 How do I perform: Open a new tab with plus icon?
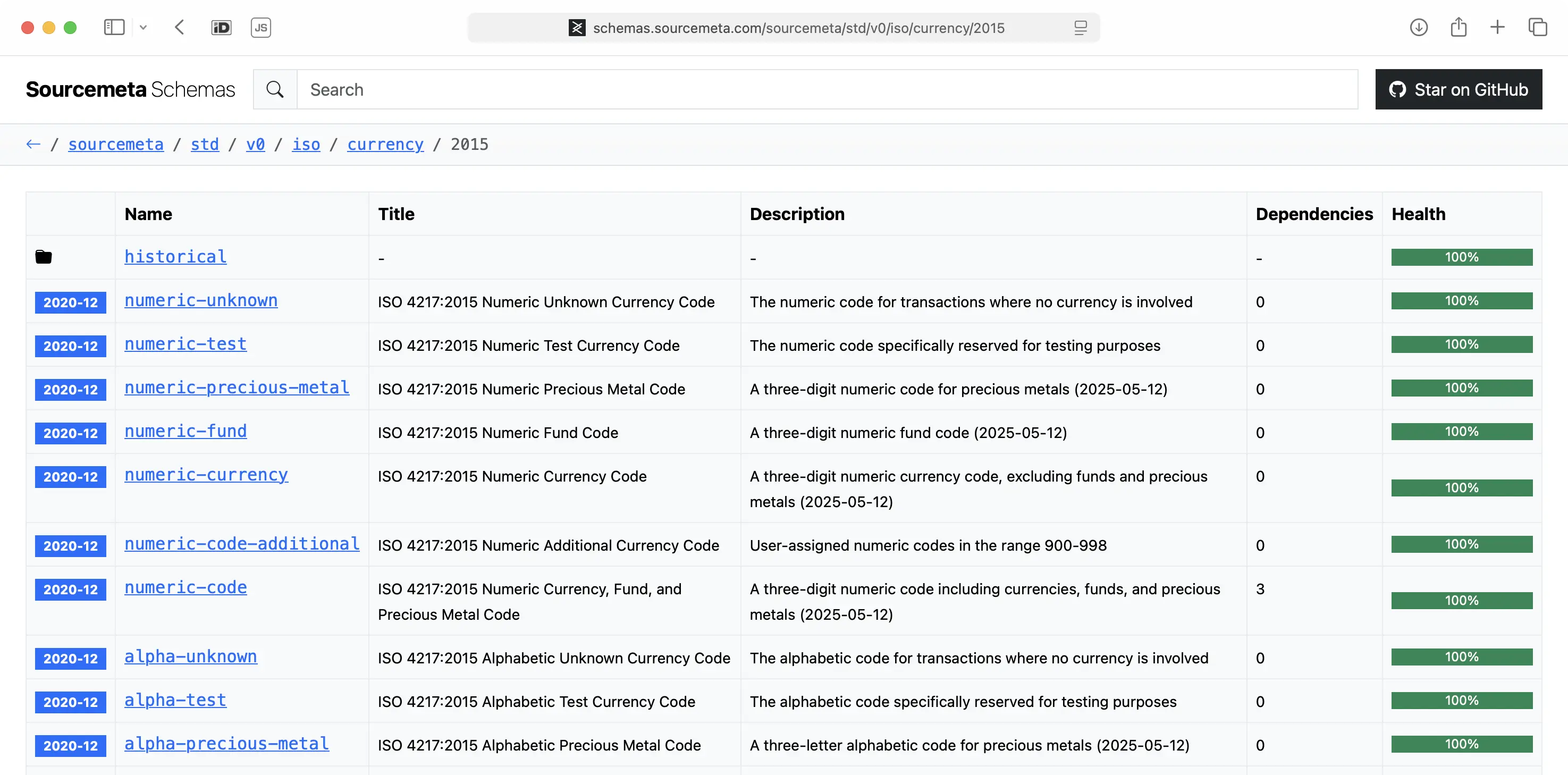(x=1497, y=28)
